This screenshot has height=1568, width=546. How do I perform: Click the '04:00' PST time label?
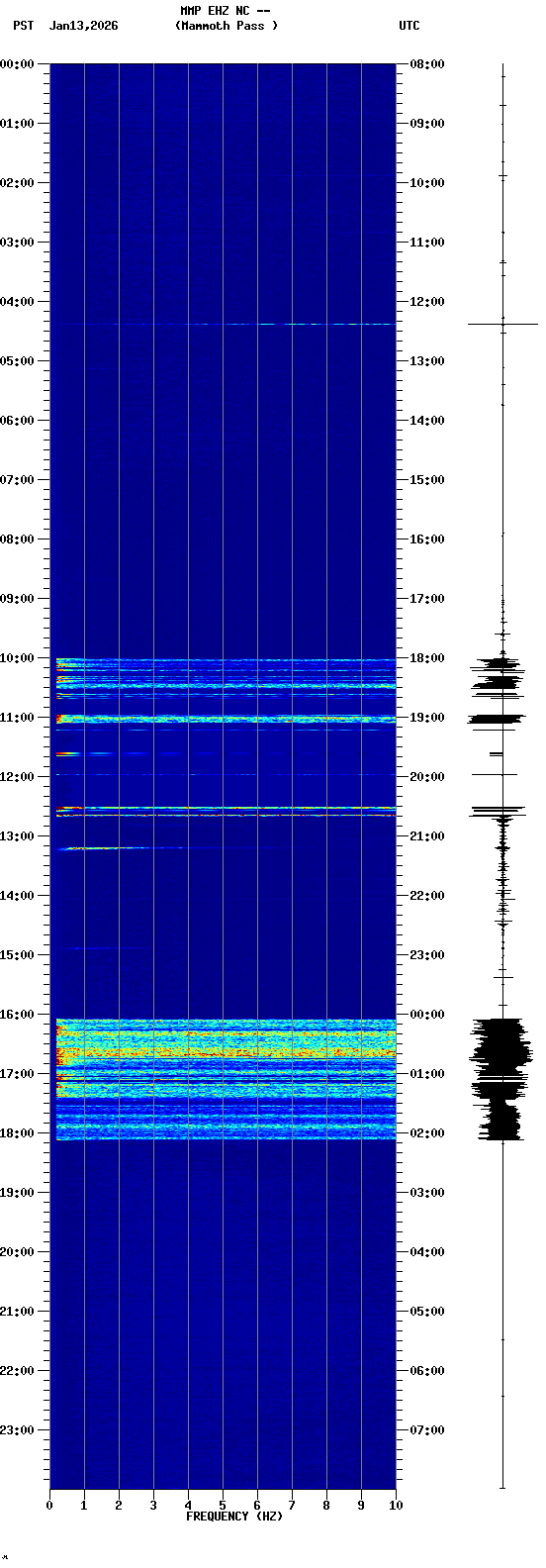18,302
